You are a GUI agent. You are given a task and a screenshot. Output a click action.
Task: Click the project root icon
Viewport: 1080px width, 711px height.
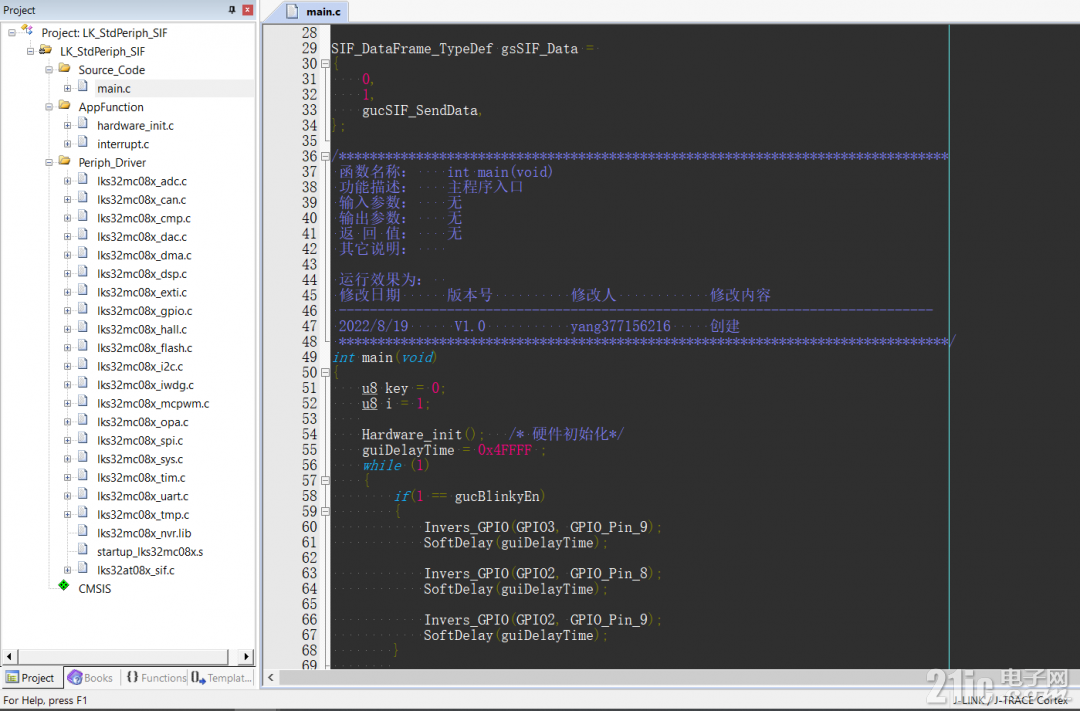click(27, 30)
